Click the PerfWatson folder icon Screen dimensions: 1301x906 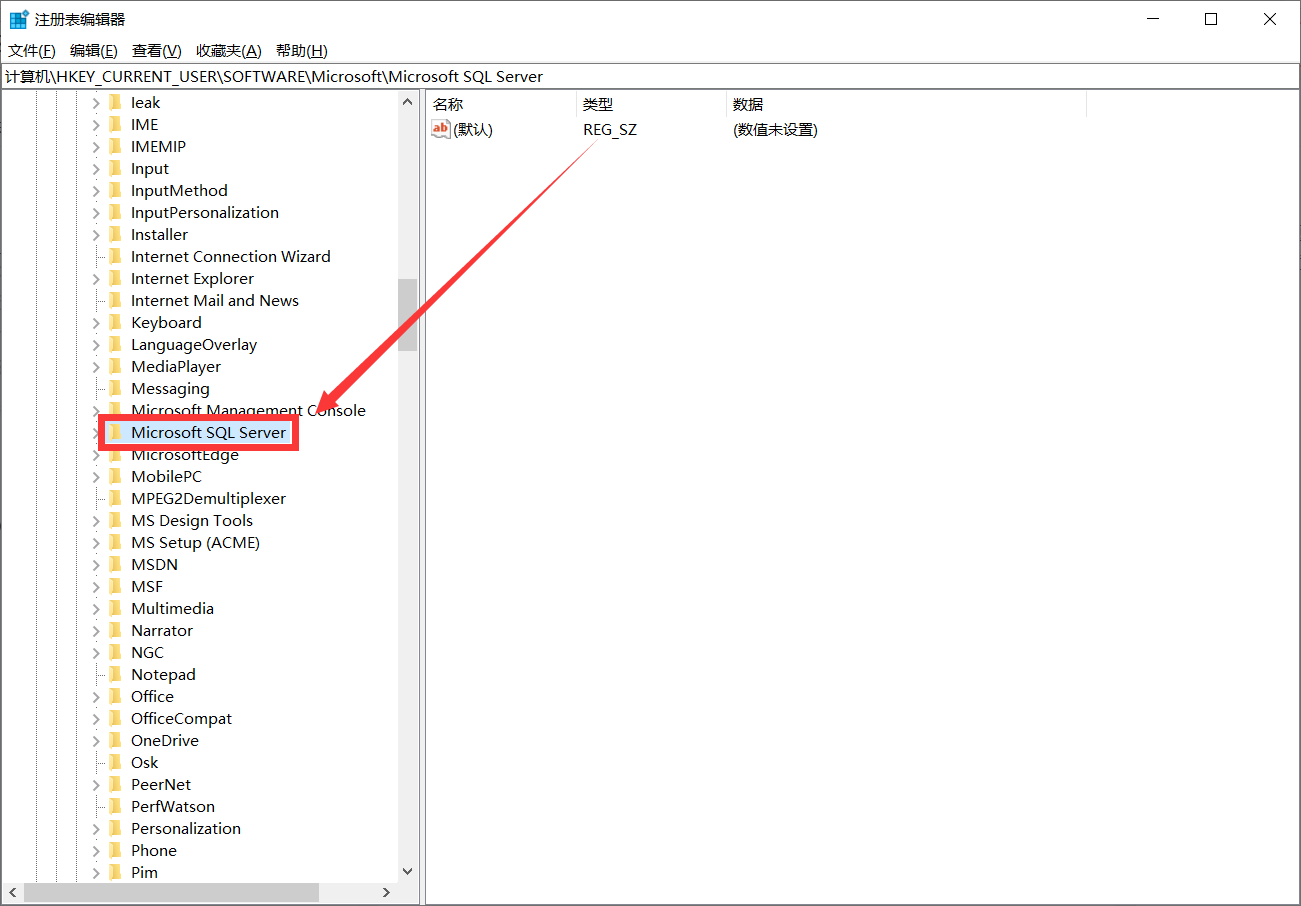[116, 806]
